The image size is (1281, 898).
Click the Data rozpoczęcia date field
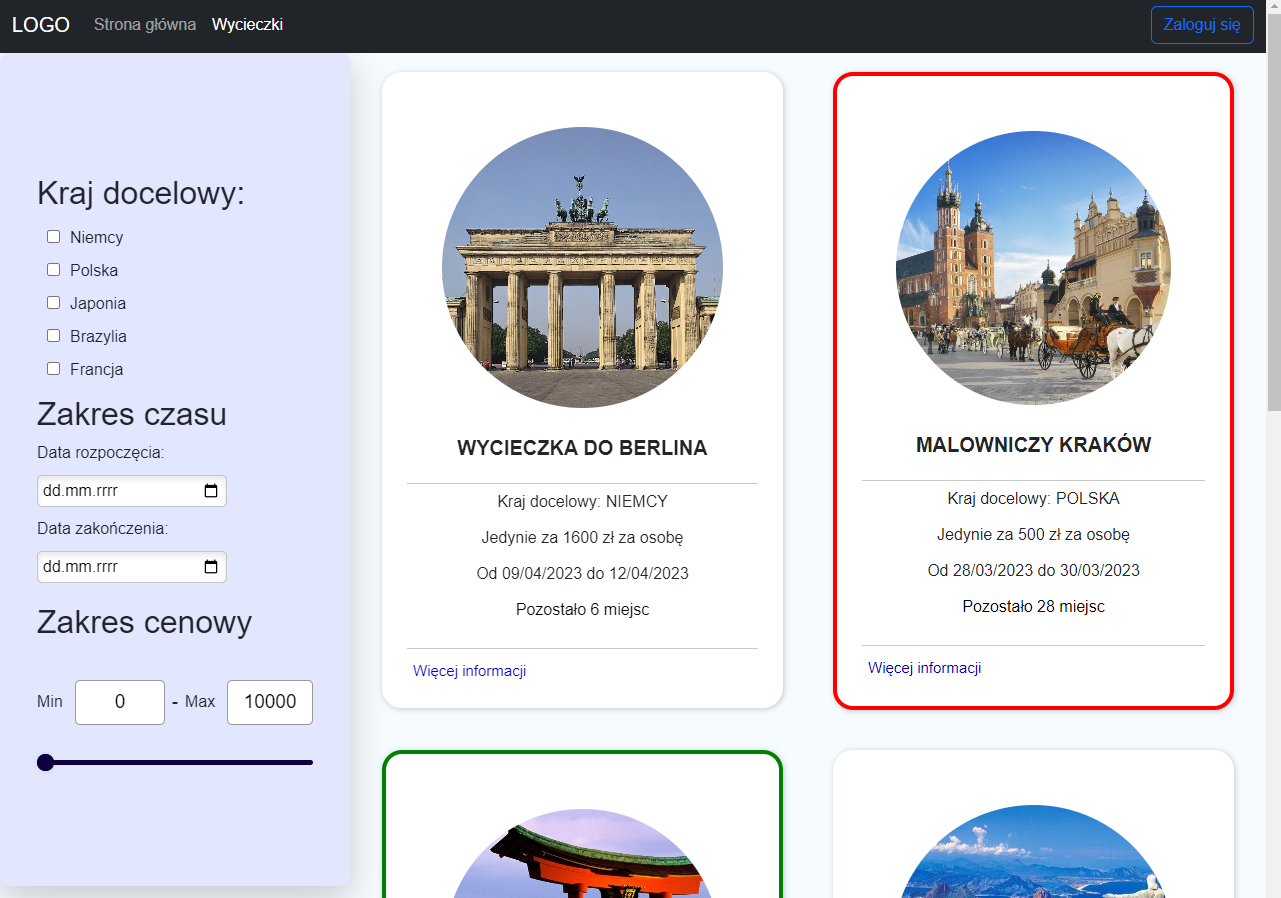coord(132,491)
